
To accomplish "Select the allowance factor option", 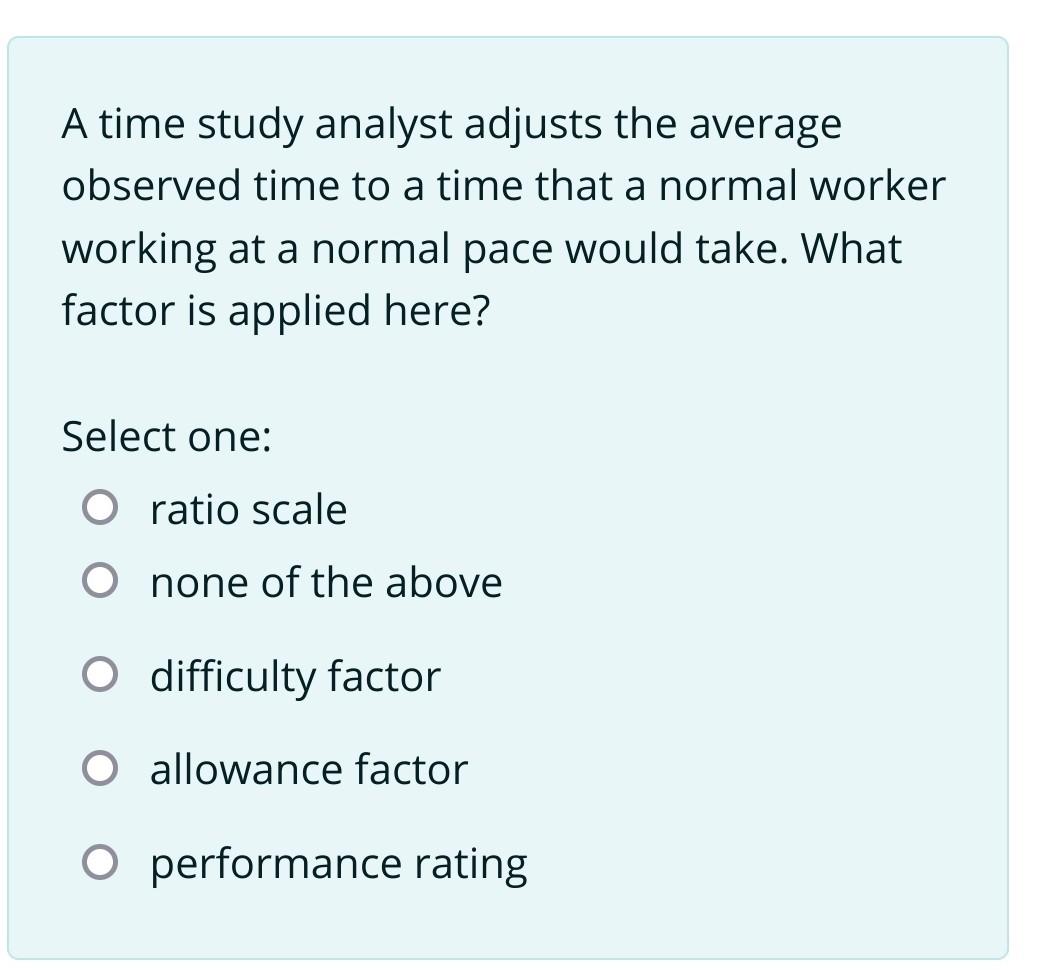I will click(101, 768).
